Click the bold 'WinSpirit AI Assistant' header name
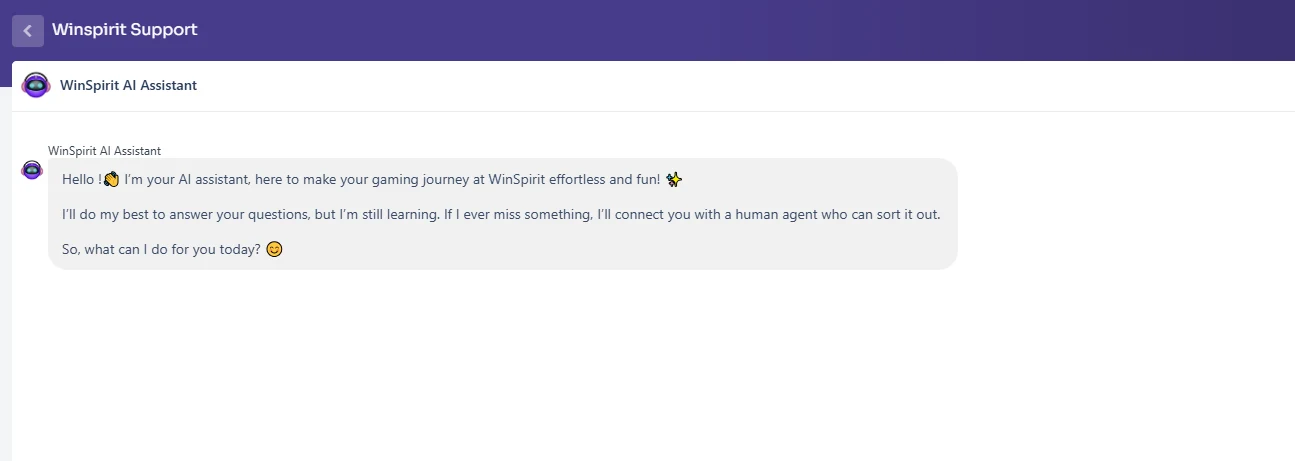 click(x=128, y=86)
